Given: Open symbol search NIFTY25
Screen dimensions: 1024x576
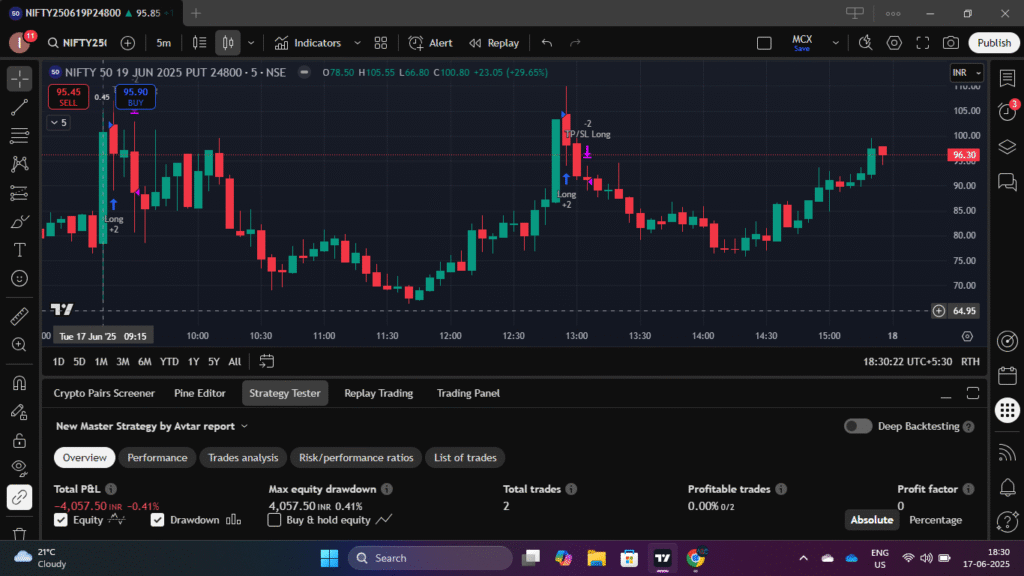Looking at the screenshot, I should tap(77, 43).
